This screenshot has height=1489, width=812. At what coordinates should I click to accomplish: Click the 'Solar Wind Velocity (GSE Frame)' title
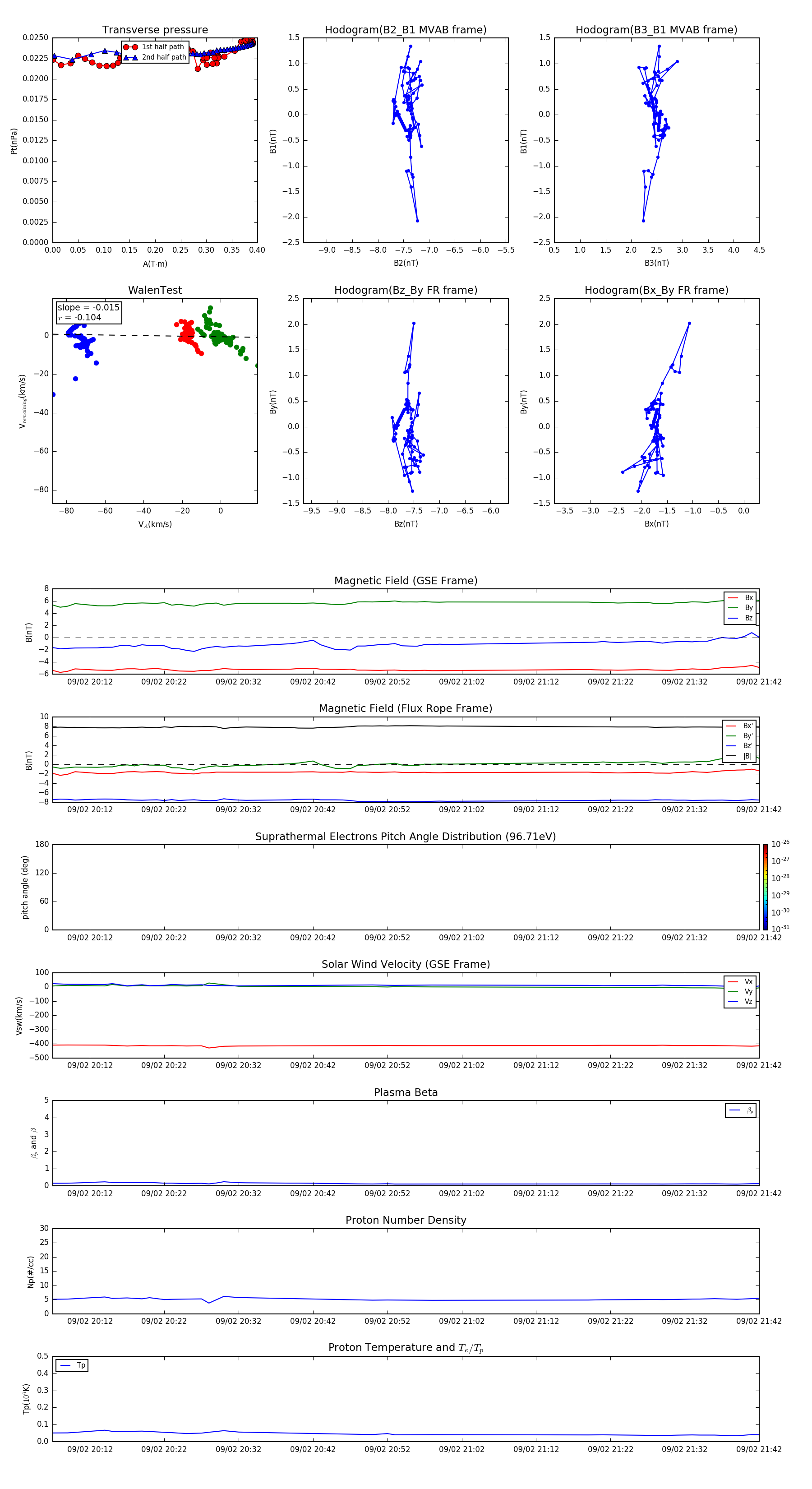(406, 964)
